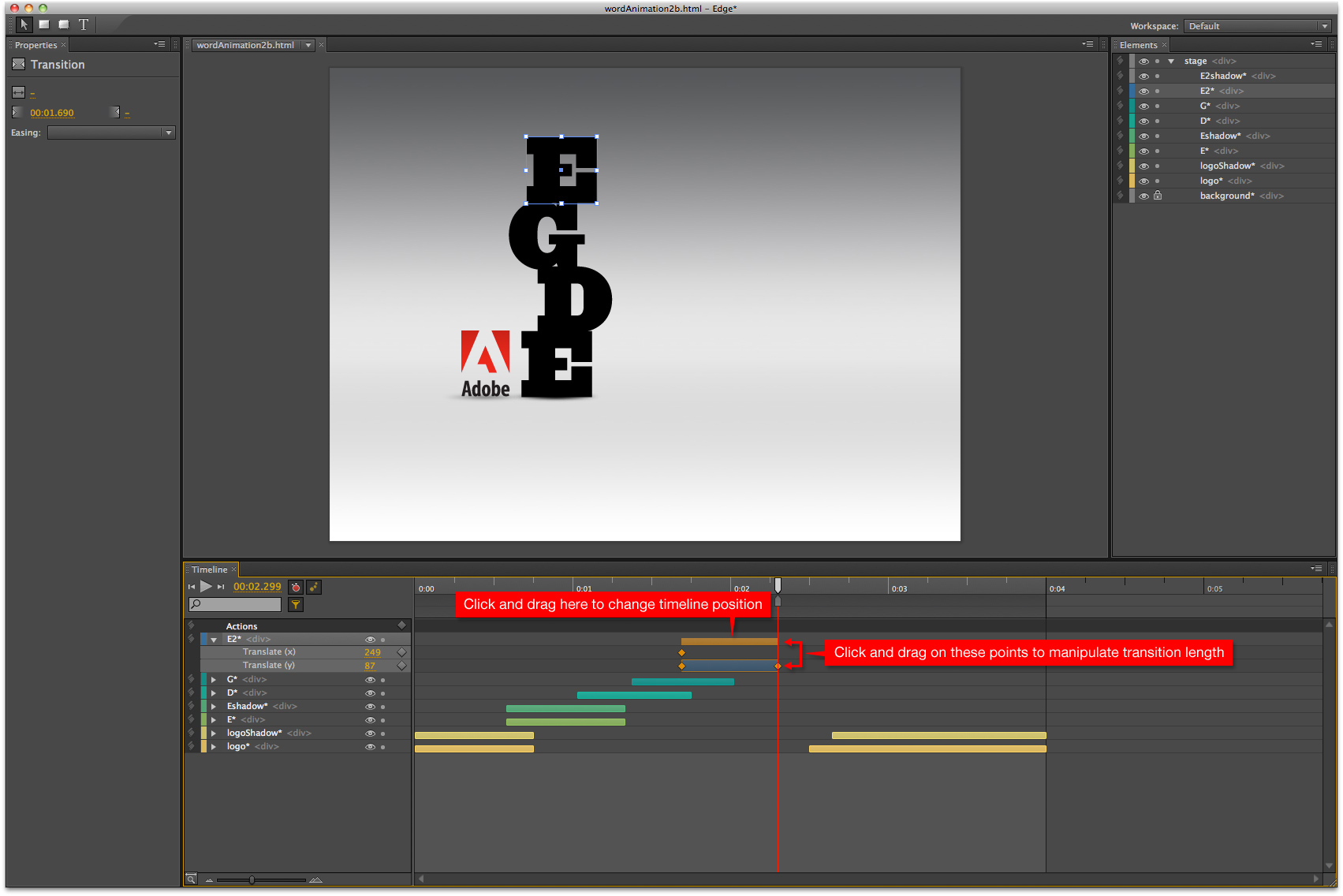Click the transition start time icon
Image resolution: width=1343 pixels, height=896 pixels.
tap(17, 112)
